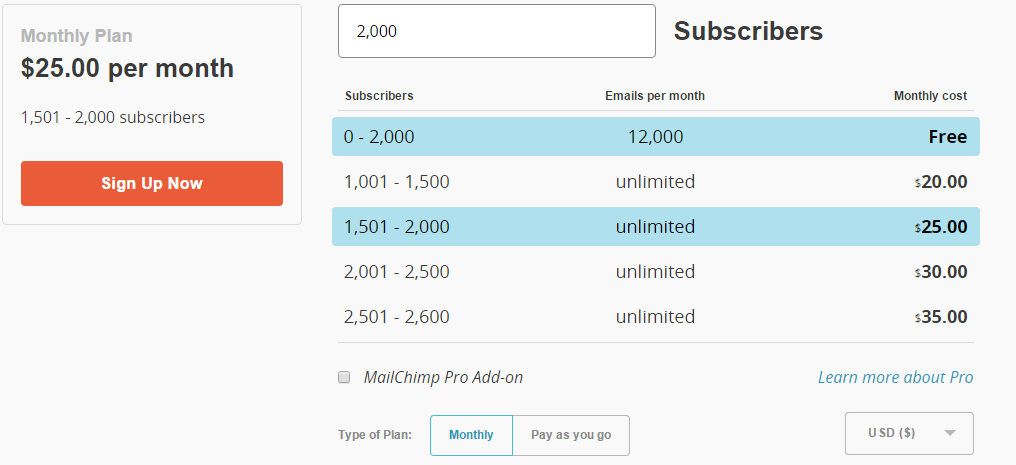The width and height of the screenshot is (1016, 465).
Task: Pick the 2,001 - 2,500 subscribers tier
Action: point(655,272)
